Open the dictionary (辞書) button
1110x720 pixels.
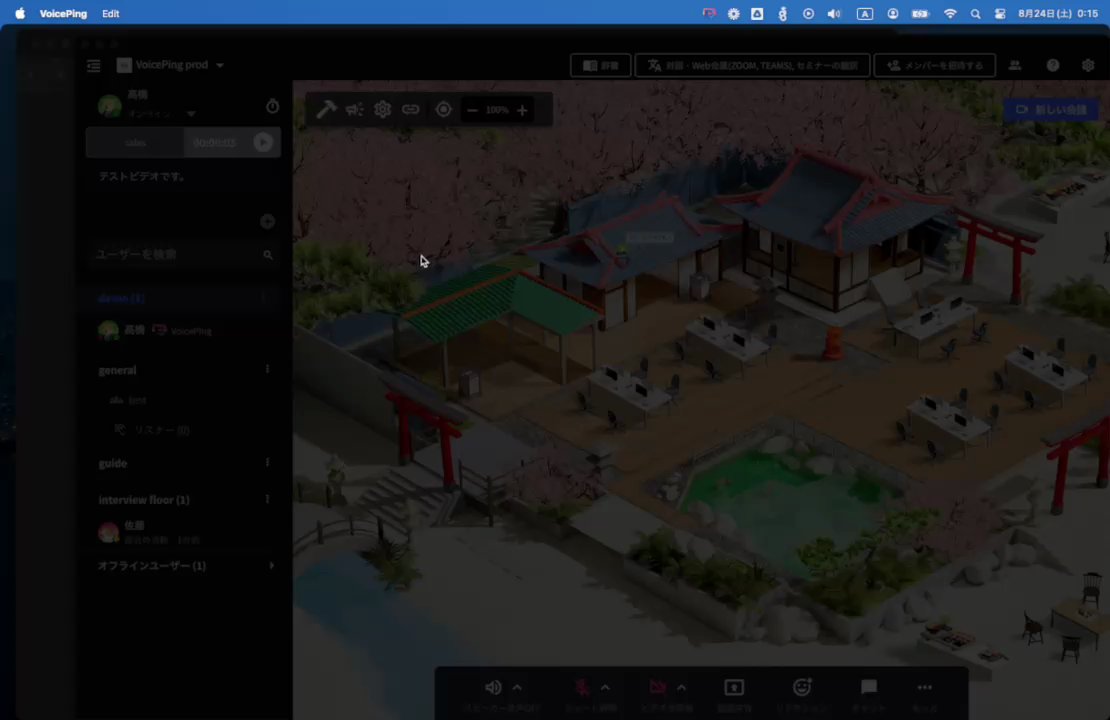[600, 66]
